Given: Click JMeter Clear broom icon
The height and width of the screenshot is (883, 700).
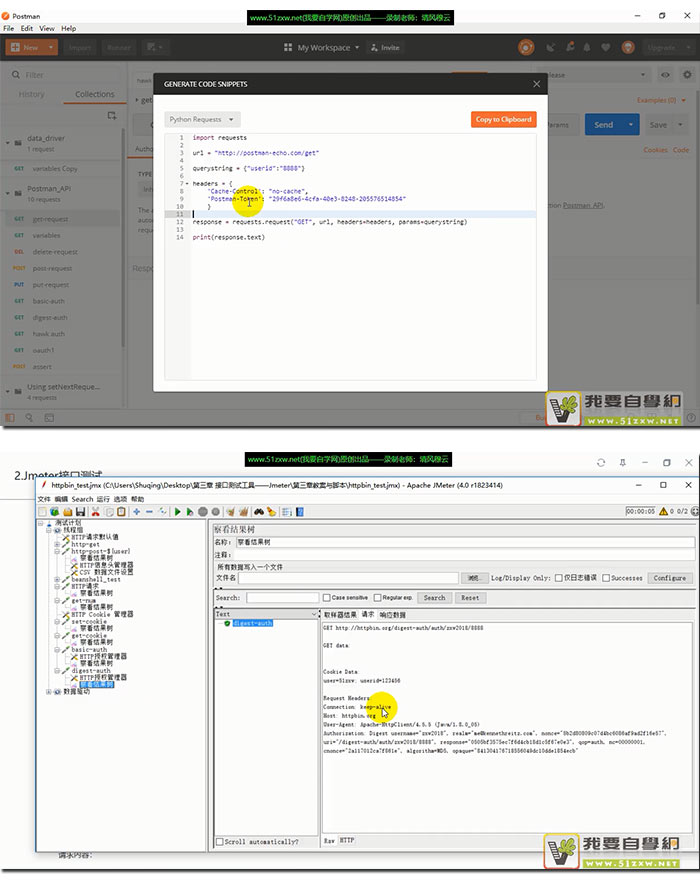Looking at the screenshot, I should tap(230, 511).
